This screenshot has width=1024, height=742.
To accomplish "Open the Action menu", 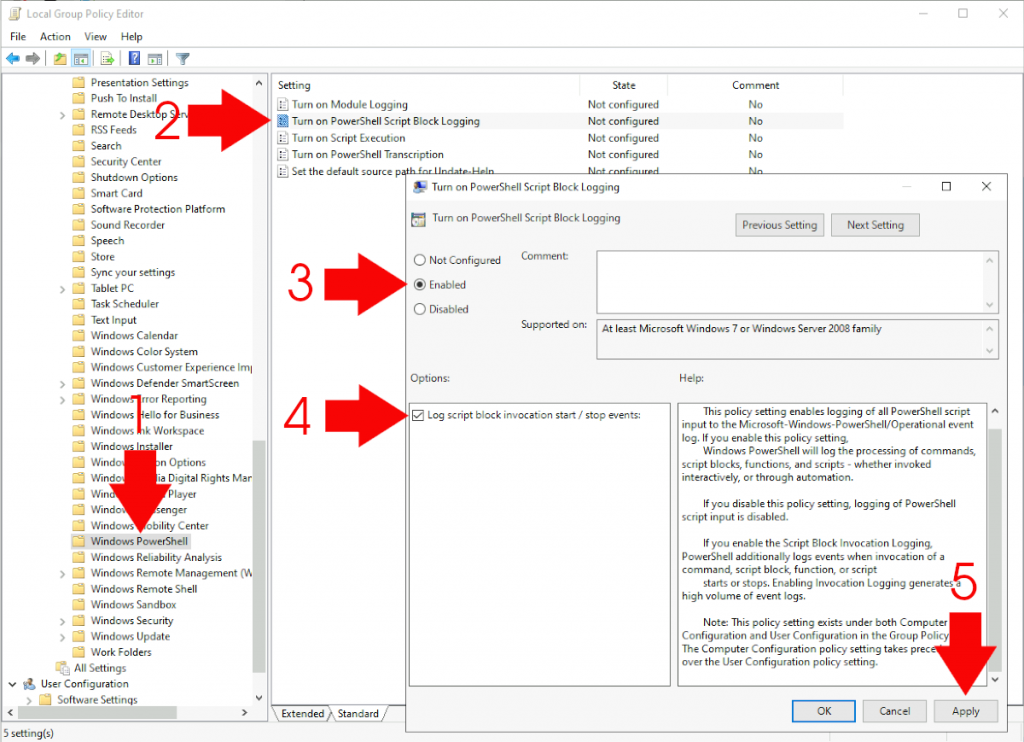I will coord(55,36).
